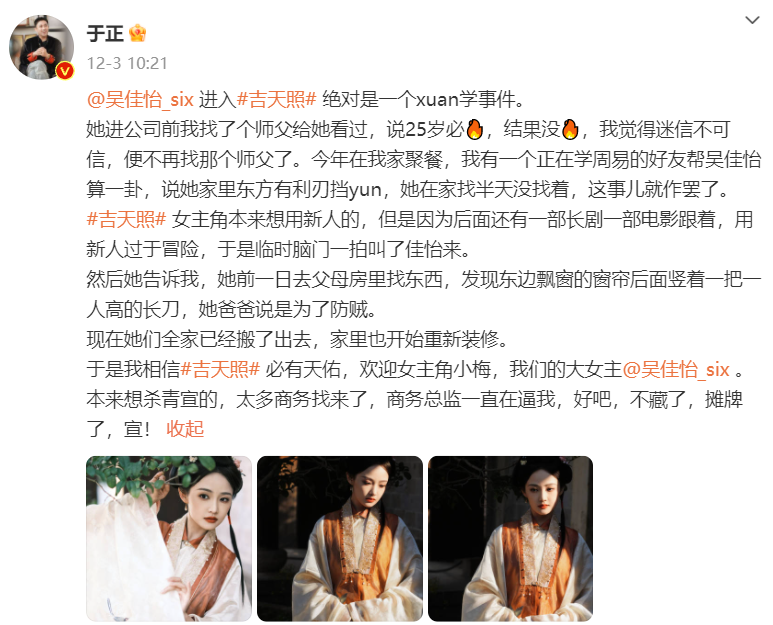
Task: Open @吴佳怡_six mention after 我们的大女主
Action: 676,369
